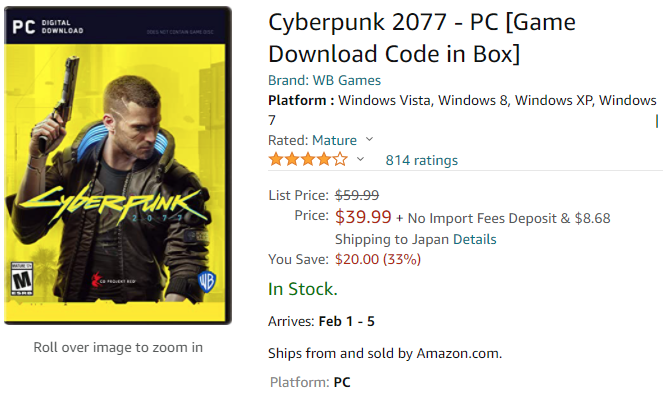Click the $39.99 price text
Image resolution: width=667 pixels, height=398 pixels.
363,217
